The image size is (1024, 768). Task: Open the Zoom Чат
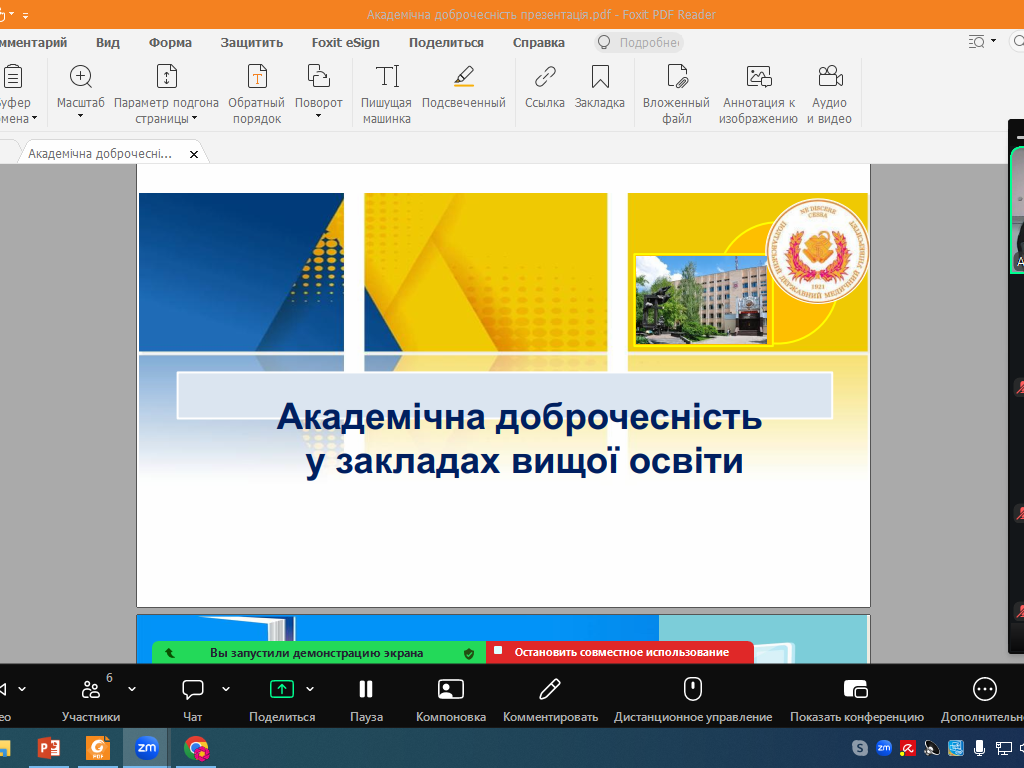click(193, 697)
